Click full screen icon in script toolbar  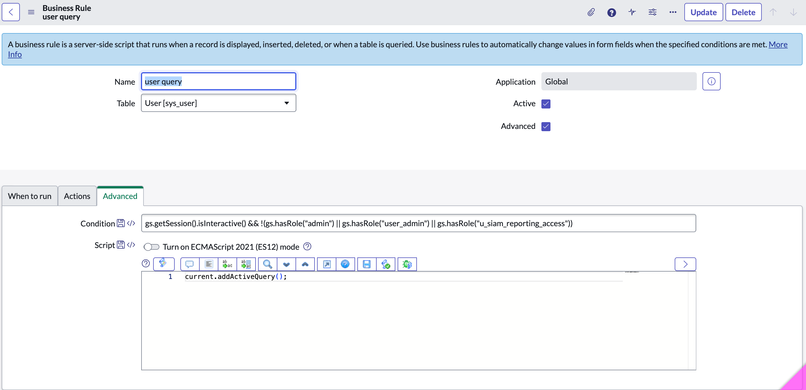326,264
